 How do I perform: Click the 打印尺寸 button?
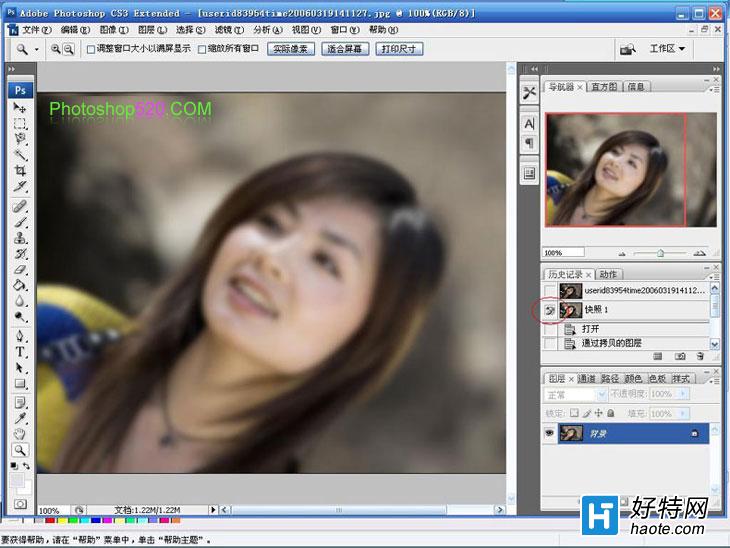point(399,49)
